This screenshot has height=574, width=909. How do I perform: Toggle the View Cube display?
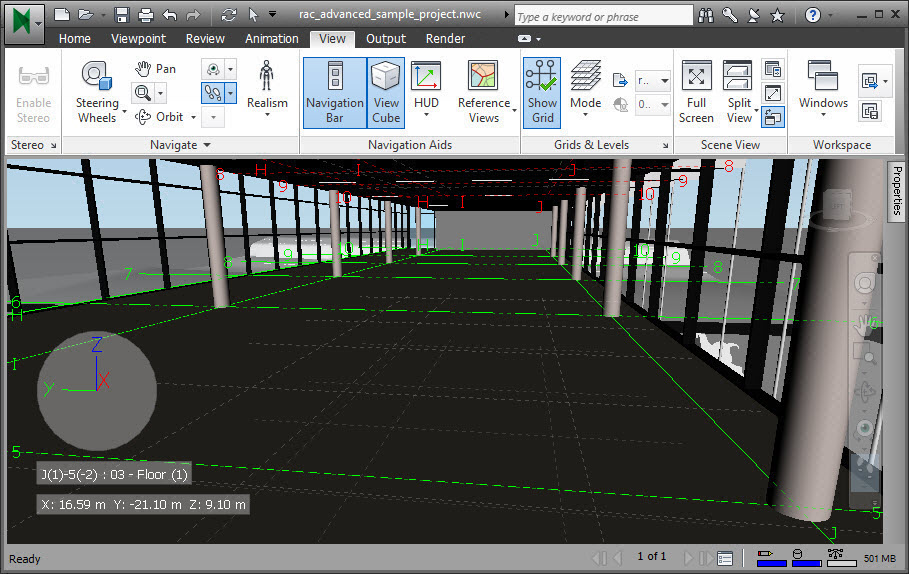click(386, 93)
